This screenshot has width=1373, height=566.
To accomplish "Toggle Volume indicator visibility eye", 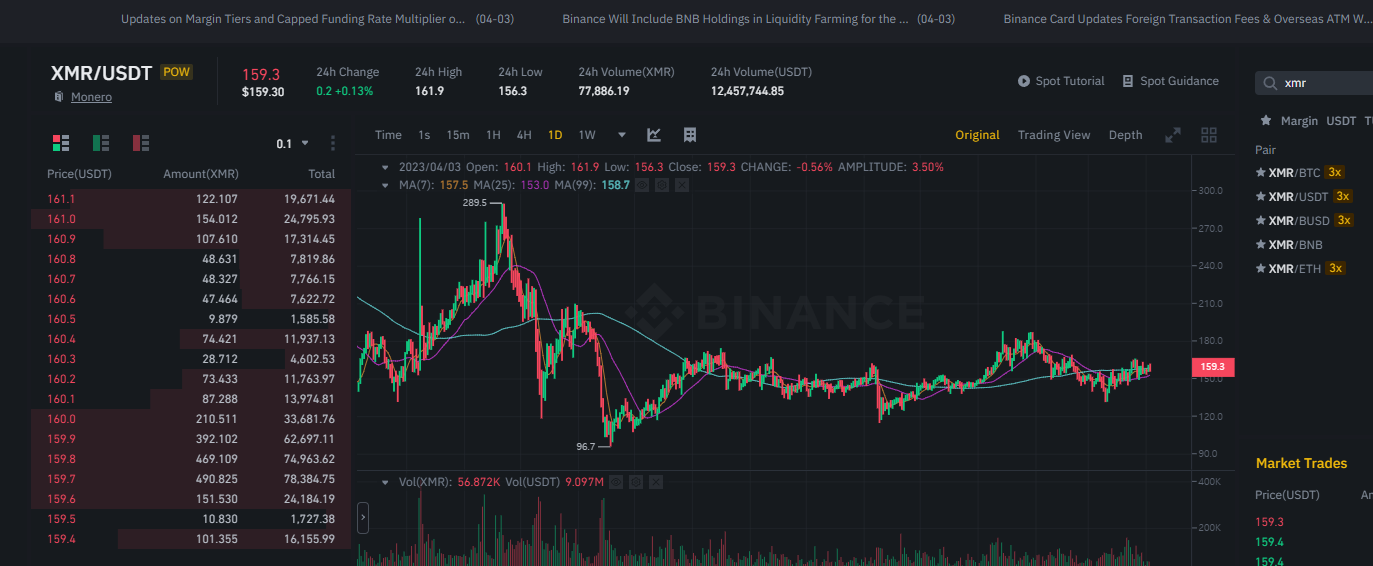I will (616, 482).
